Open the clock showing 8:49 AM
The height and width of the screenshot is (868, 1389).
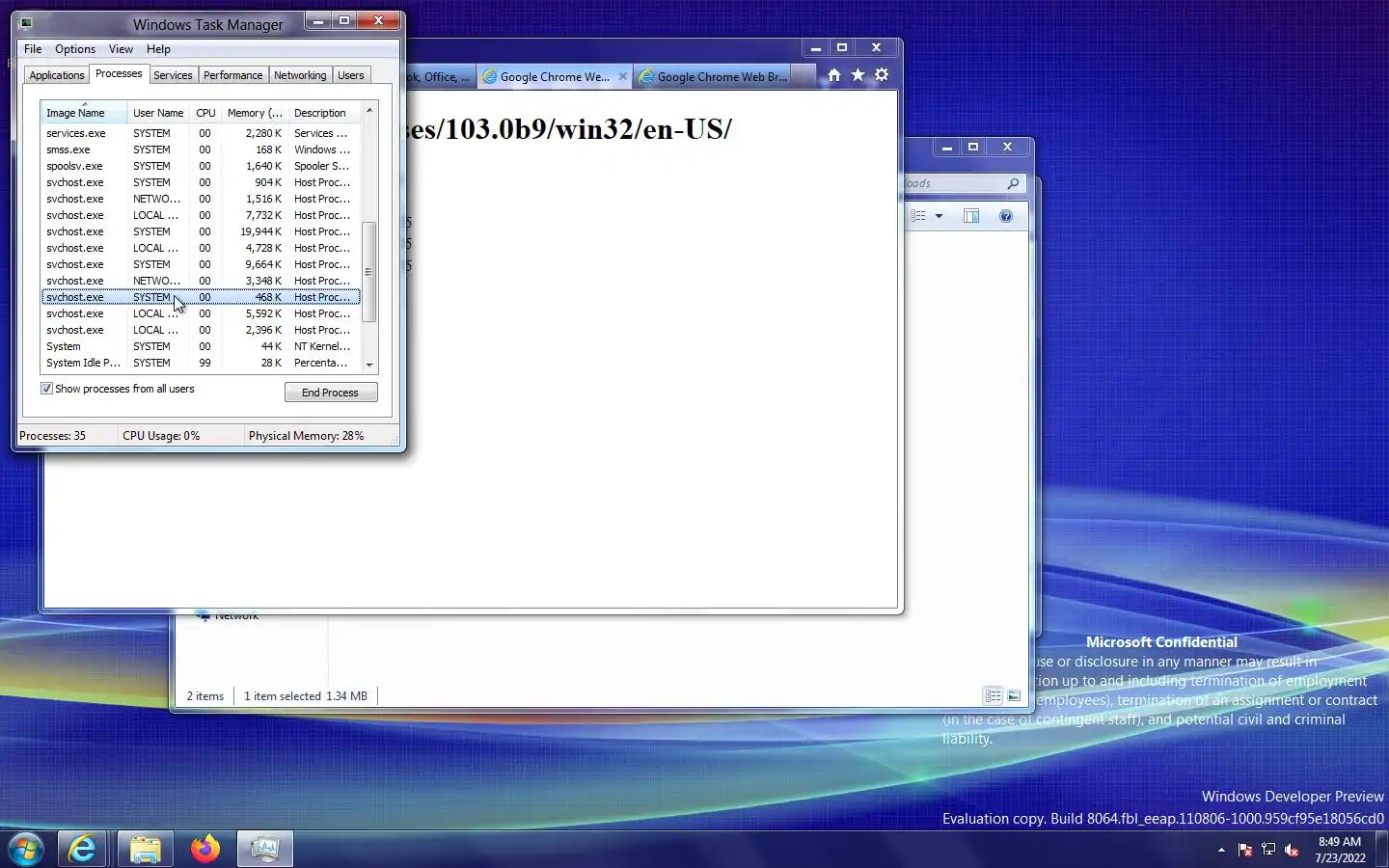[x=1340, y=850]
